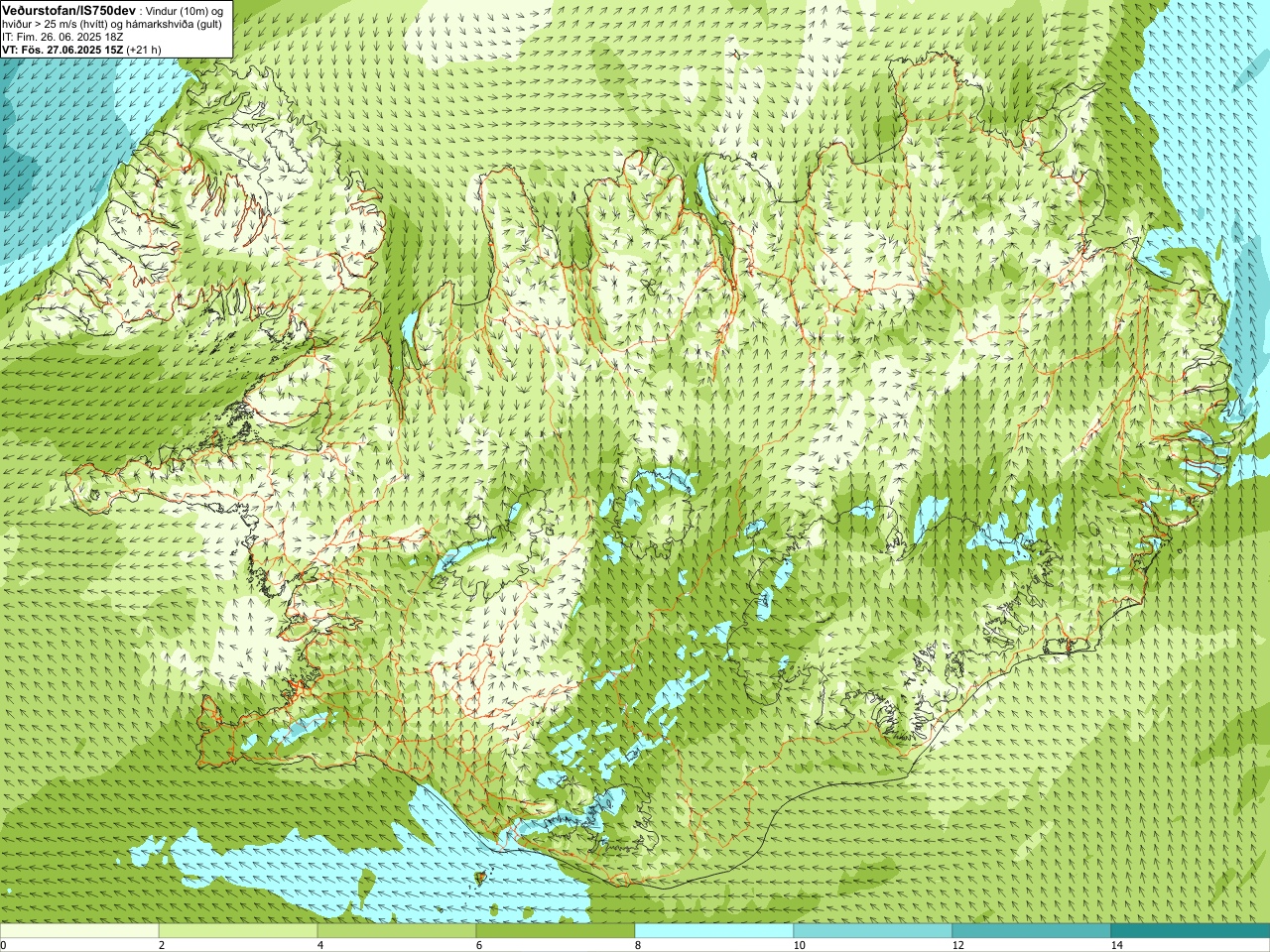Click the title "Veðurstofan/IS750dev"
This screenshot has height=952, width=1270.
coord(68,9)
